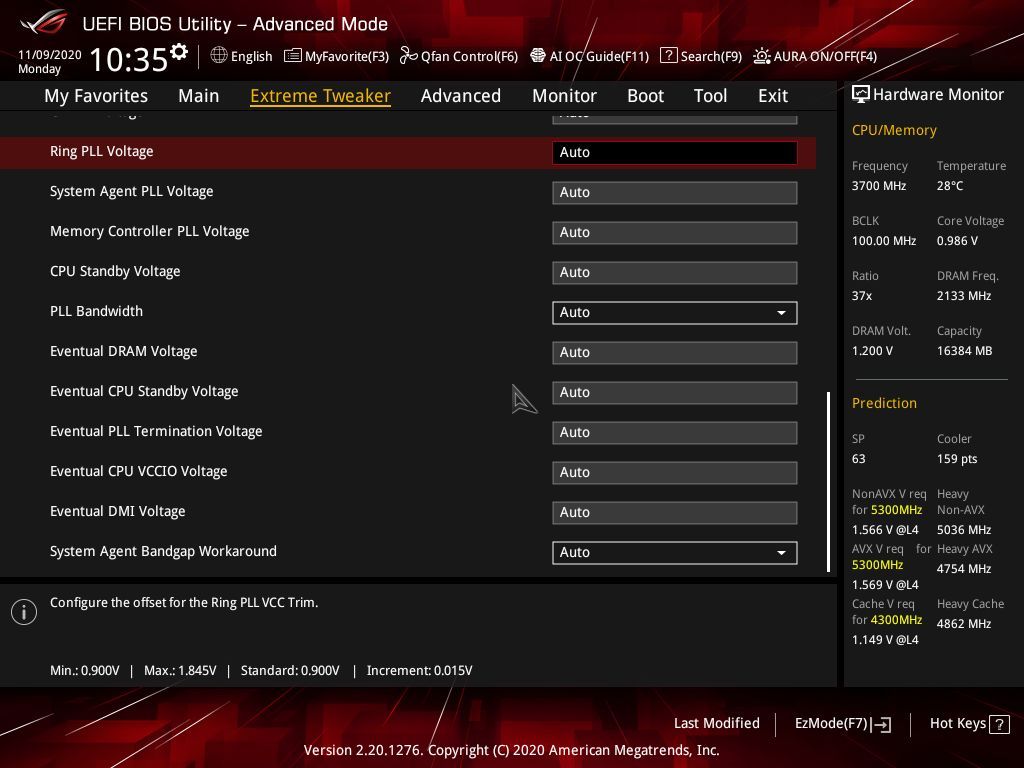1024x768 pixels.
Task: Go to the Advanced tab
Action: (x=460, y=95)
